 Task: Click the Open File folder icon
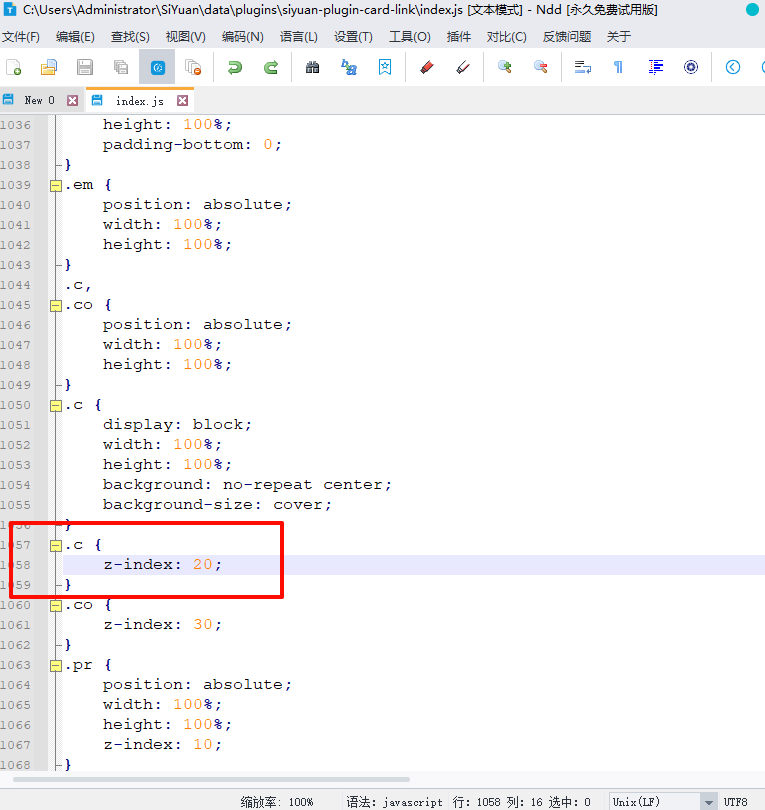[48, 68]
